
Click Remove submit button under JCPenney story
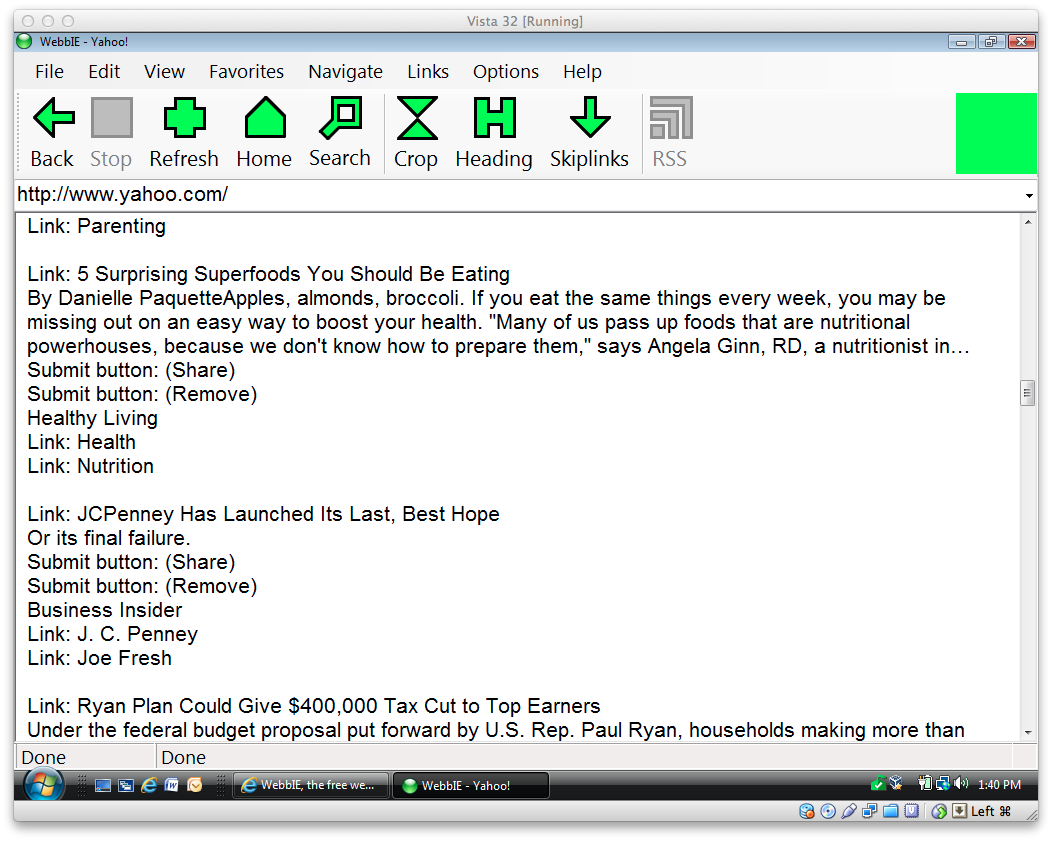pyautogui.click(x=142, y=586)
